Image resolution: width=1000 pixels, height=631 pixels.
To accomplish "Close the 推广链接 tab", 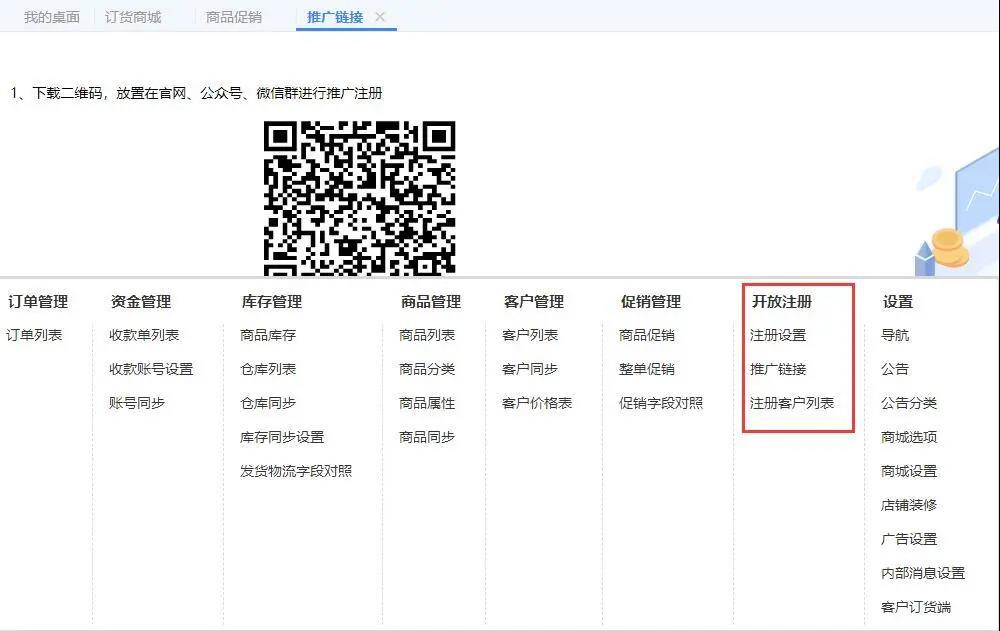I will pyautogui.click(x=380, y=17).
